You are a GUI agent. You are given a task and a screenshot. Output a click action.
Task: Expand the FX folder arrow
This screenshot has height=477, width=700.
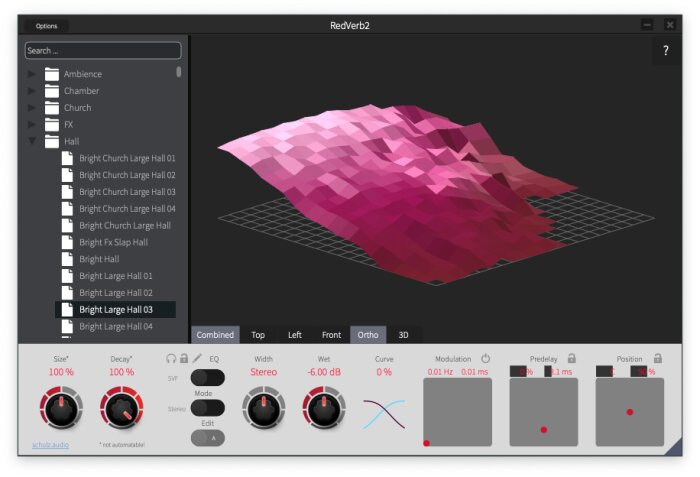(x=31, y=125)
